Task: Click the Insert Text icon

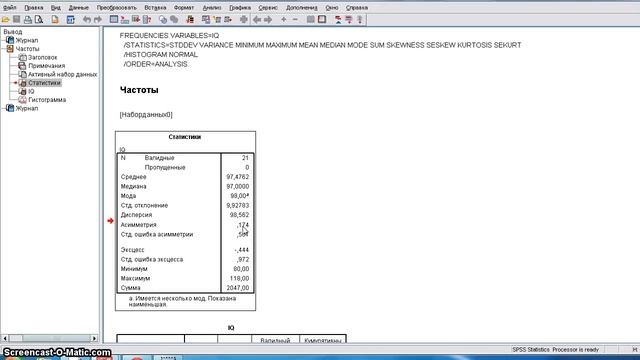Action: point(360,19)
